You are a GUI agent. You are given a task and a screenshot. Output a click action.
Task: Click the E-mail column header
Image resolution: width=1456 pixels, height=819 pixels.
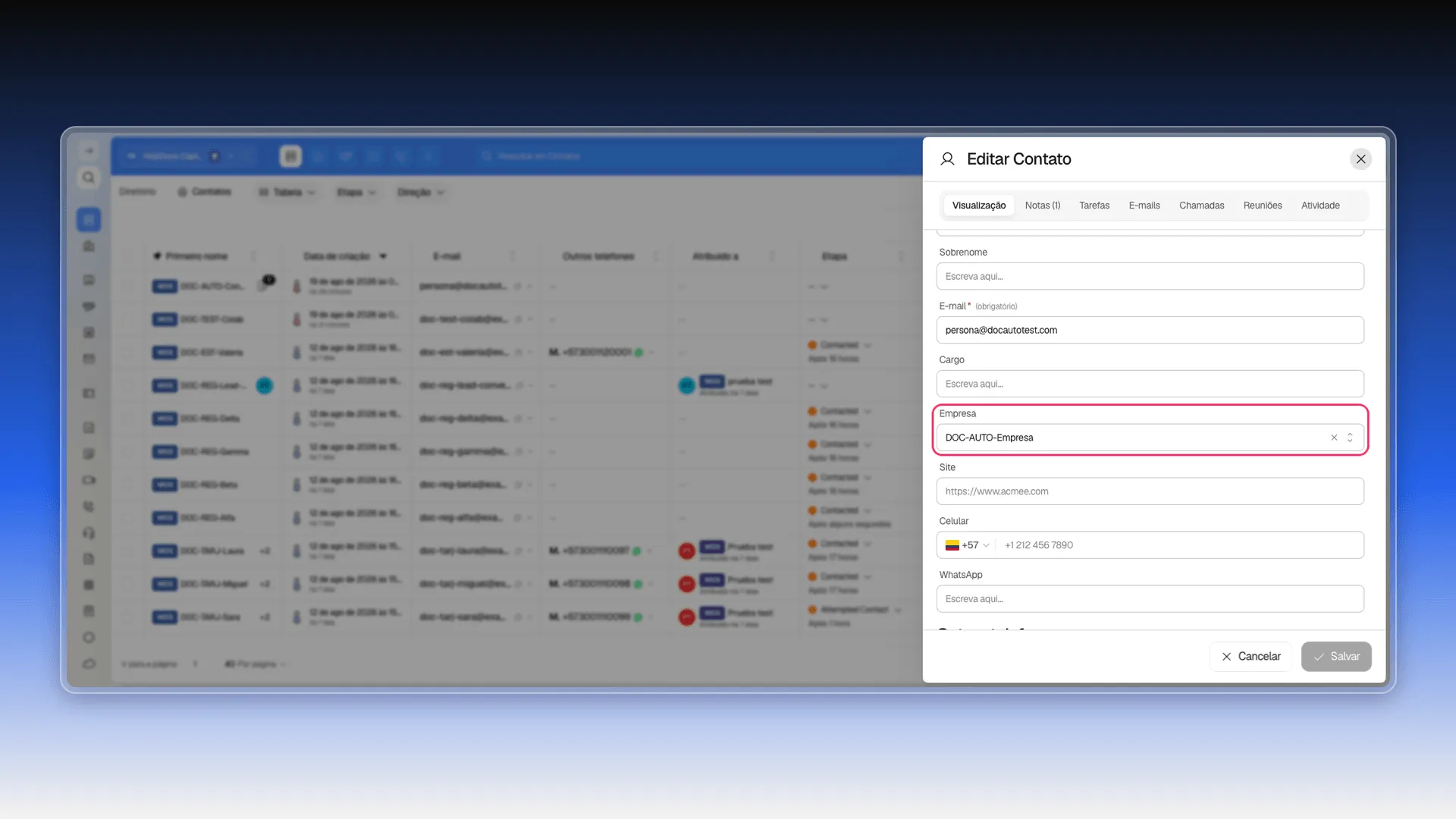tap(447, 256)
